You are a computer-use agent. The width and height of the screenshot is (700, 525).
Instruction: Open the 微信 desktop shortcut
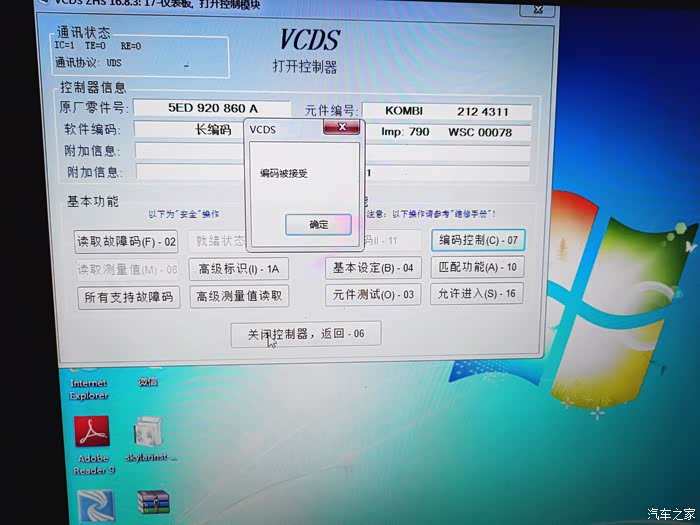point(148,381)
